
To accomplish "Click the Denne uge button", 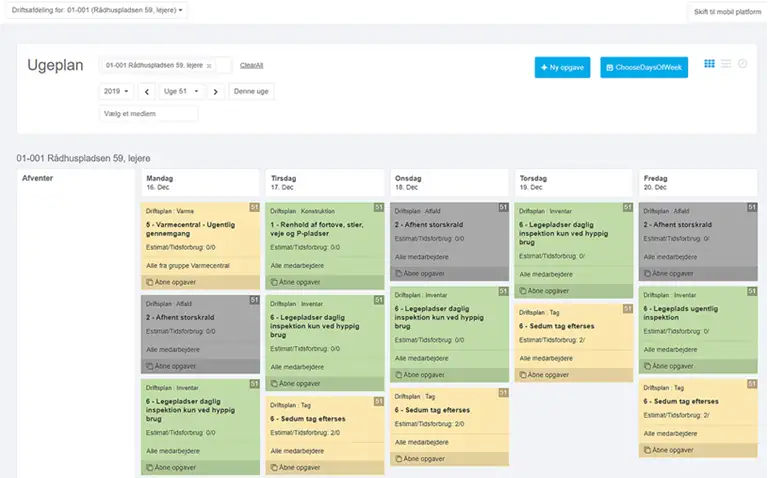I will [251, 91].
